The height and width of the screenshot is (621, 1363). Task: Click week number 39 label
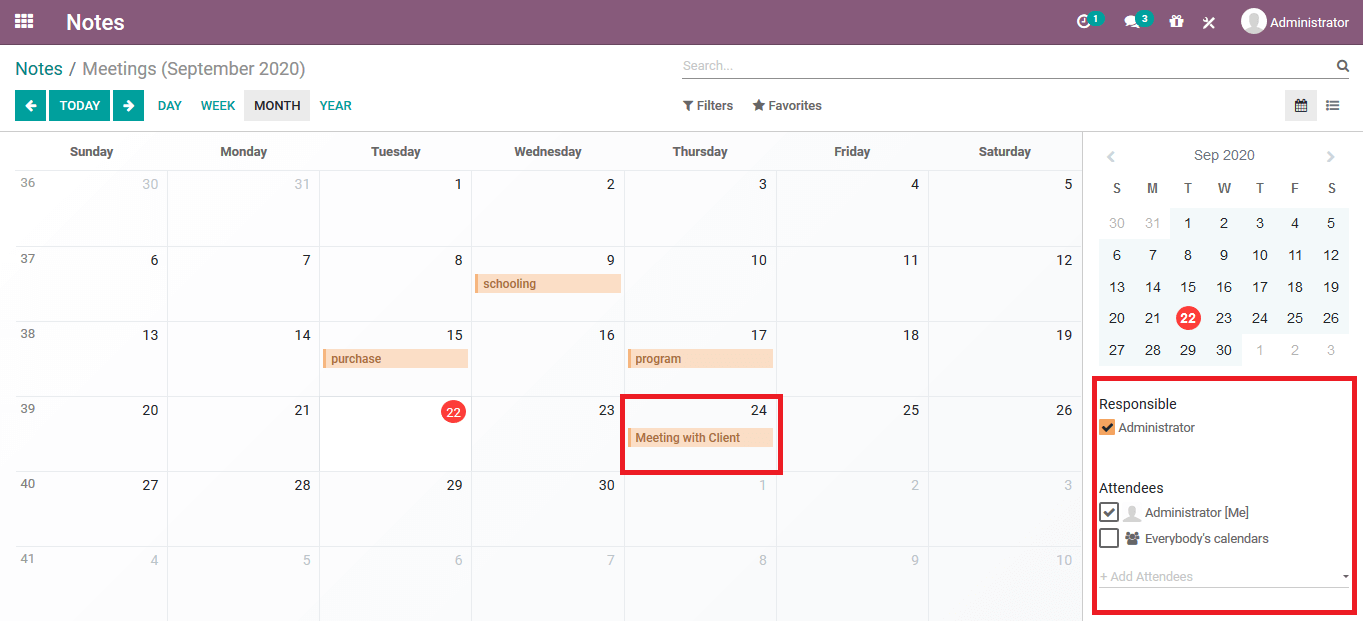(27, 409)
